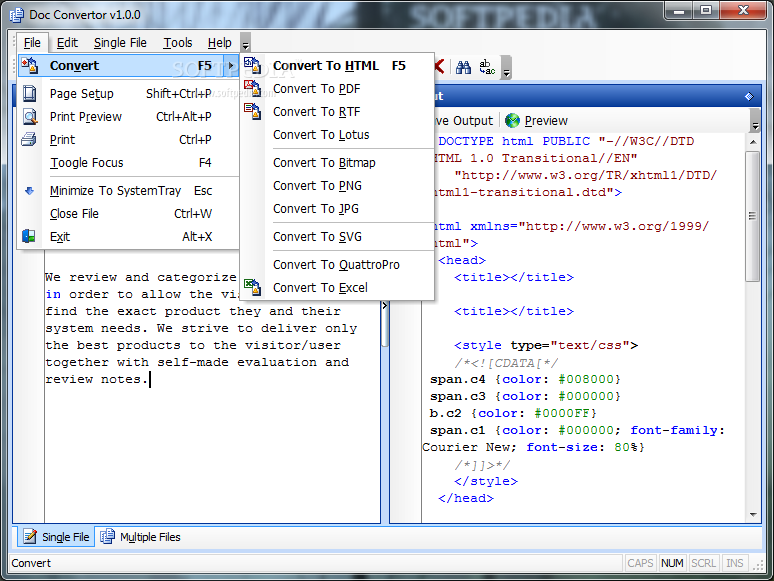Image resolution: width=774 pixels, height=581 pixels.
Task: Open the Output toolbar overflow dropdown
Action: (755, 121)
